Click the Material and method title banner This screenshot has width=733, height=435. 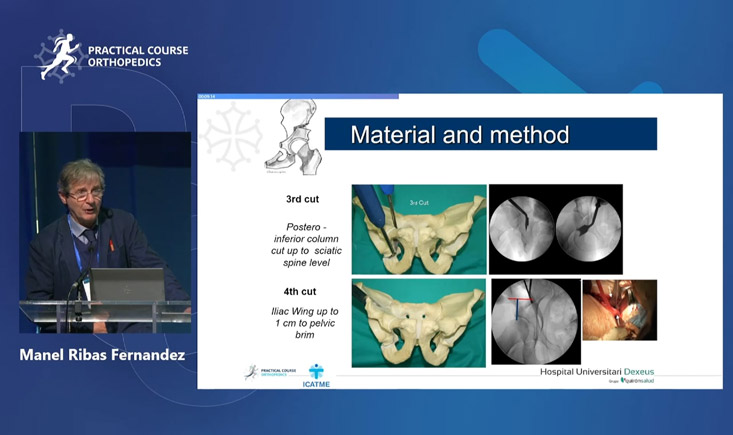pos(489,134)
